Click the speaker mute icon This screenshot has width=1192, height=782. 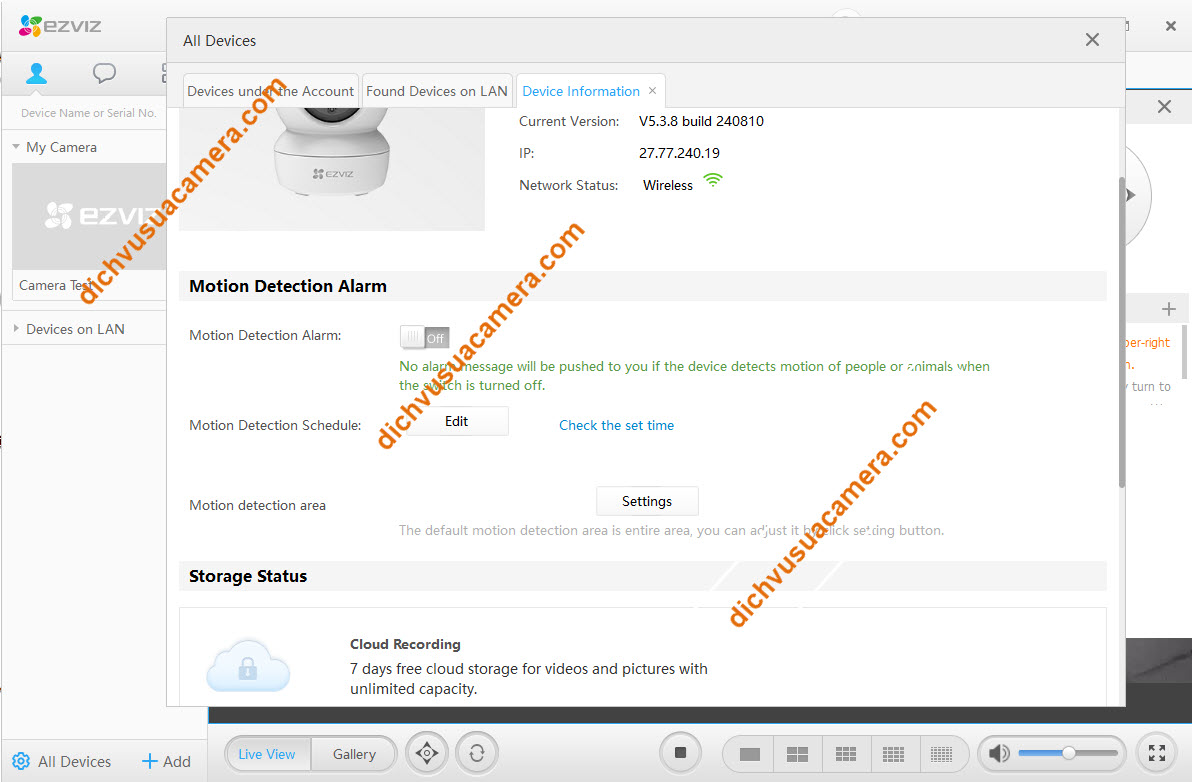998,753
